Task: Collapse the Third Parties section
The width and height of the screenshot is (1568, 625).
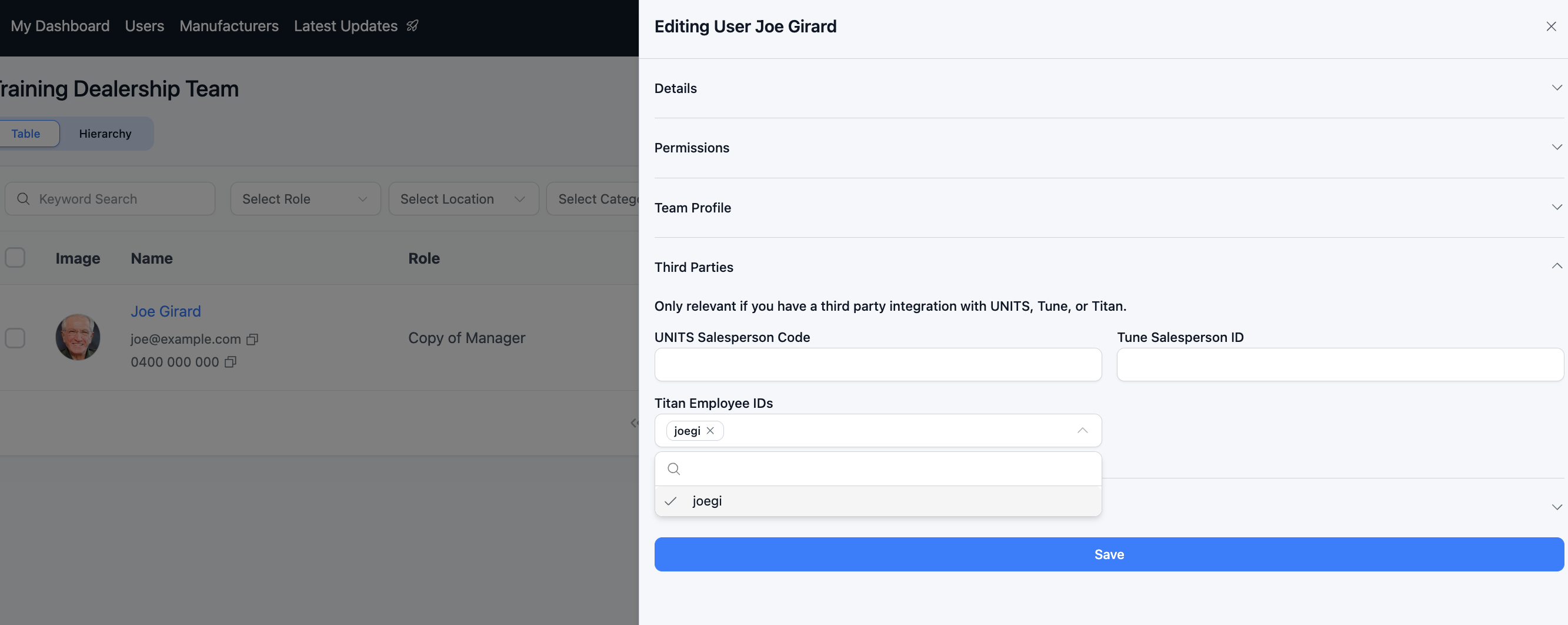Action: point(1109,267)
